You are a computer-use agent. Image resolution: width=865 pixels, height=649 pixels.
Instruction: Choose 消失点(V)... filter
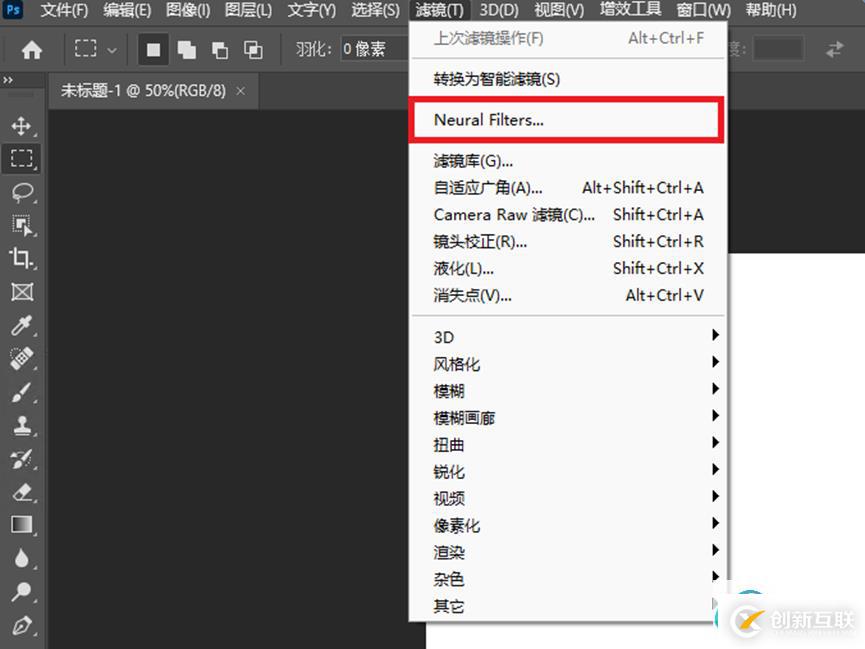point(568,295)
